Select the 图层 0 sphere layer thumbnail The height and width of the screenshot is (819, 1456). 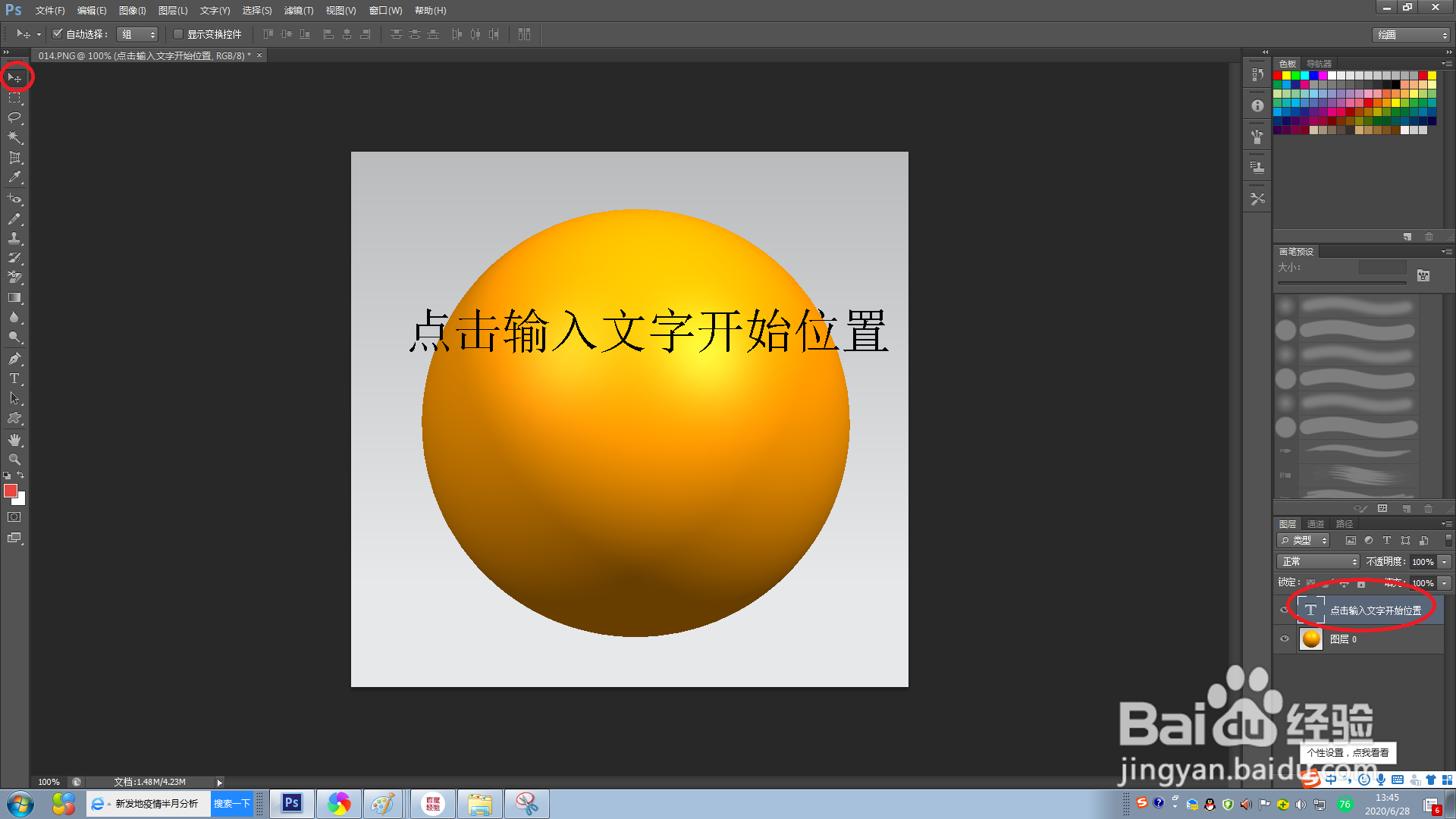click(x=1311, y=639)
